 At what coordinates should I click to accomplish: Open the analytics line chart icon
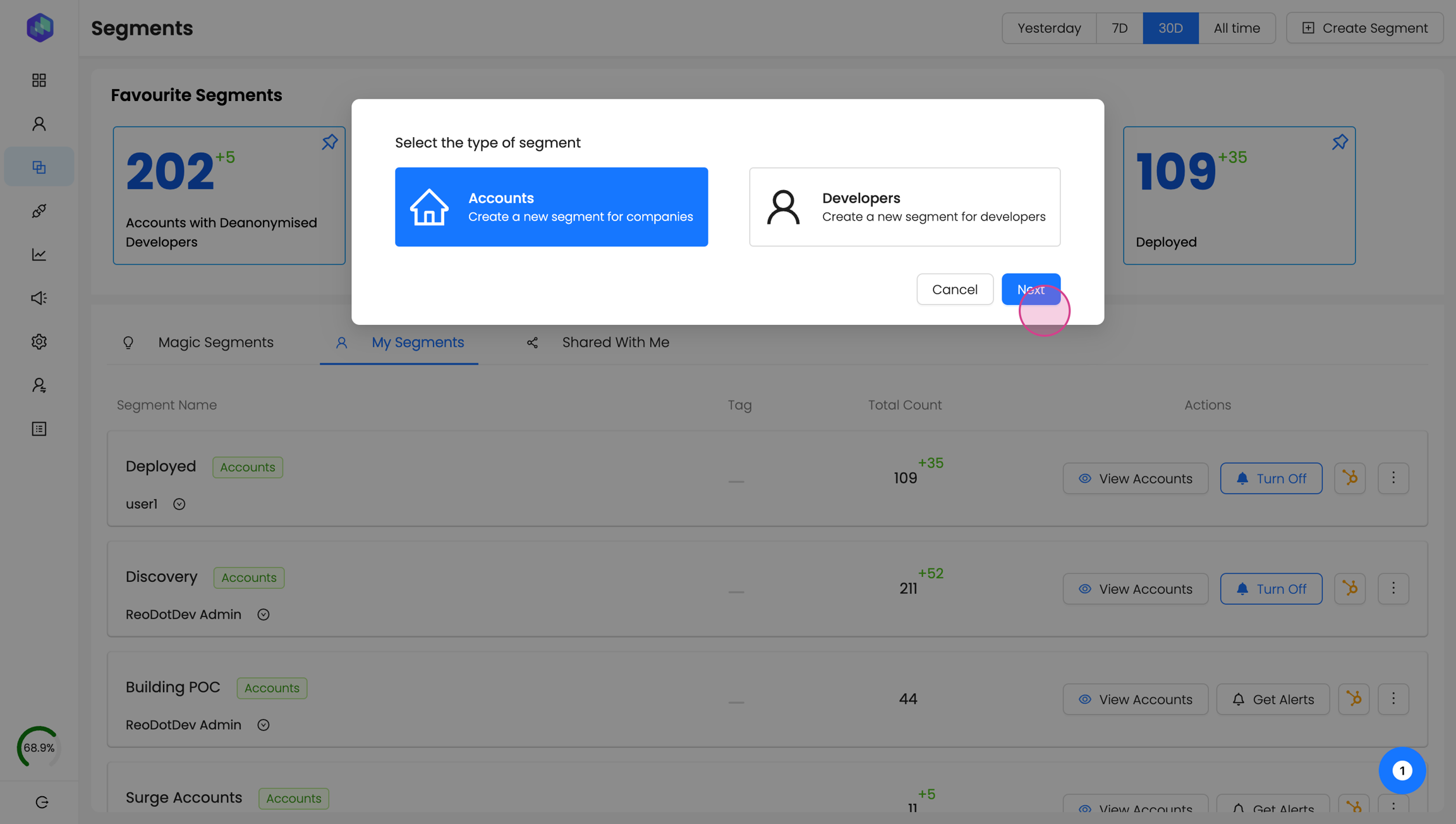click(x=39, y=255)
